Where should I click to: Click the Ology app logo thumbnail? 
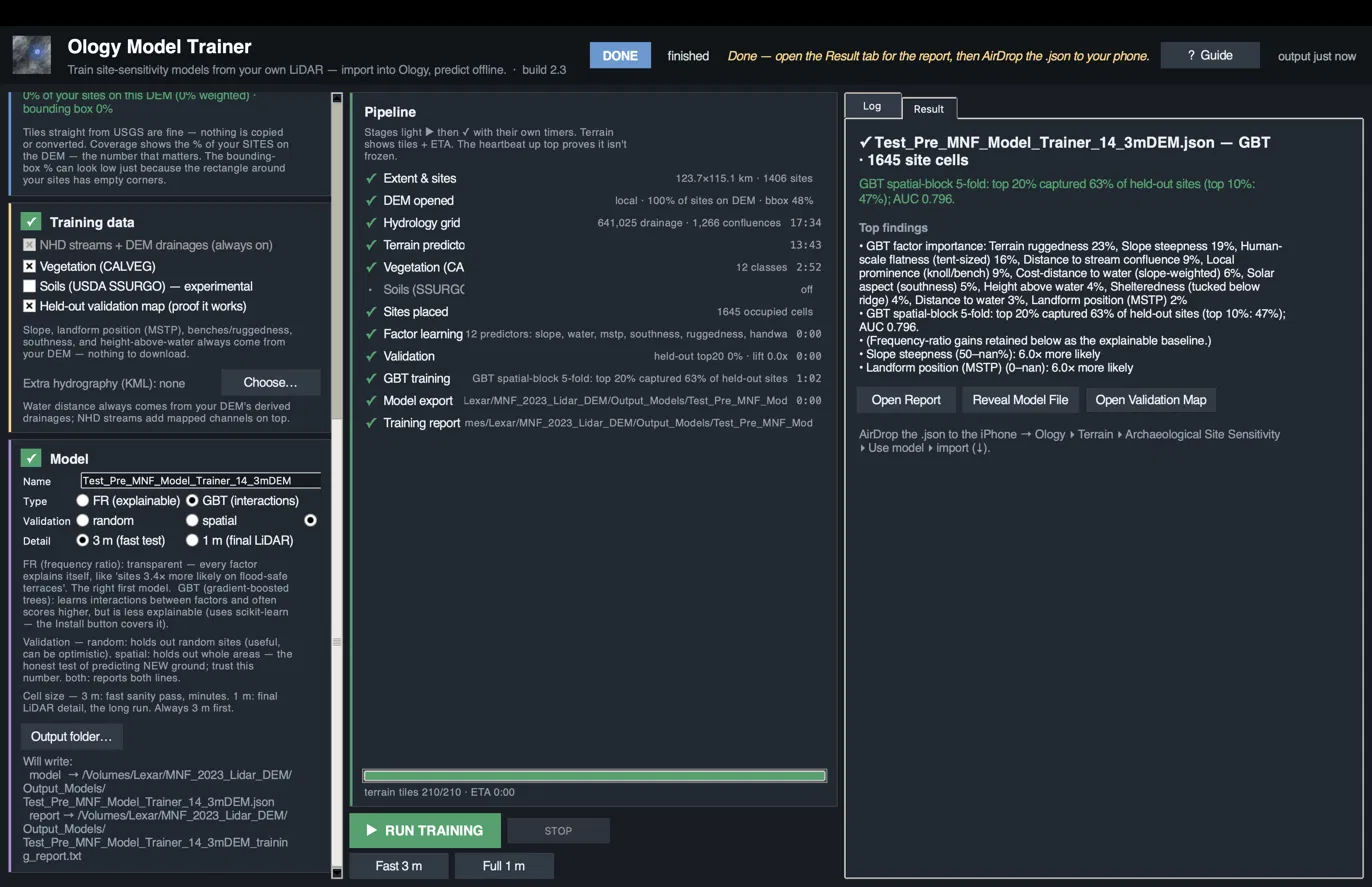(31, 55)
